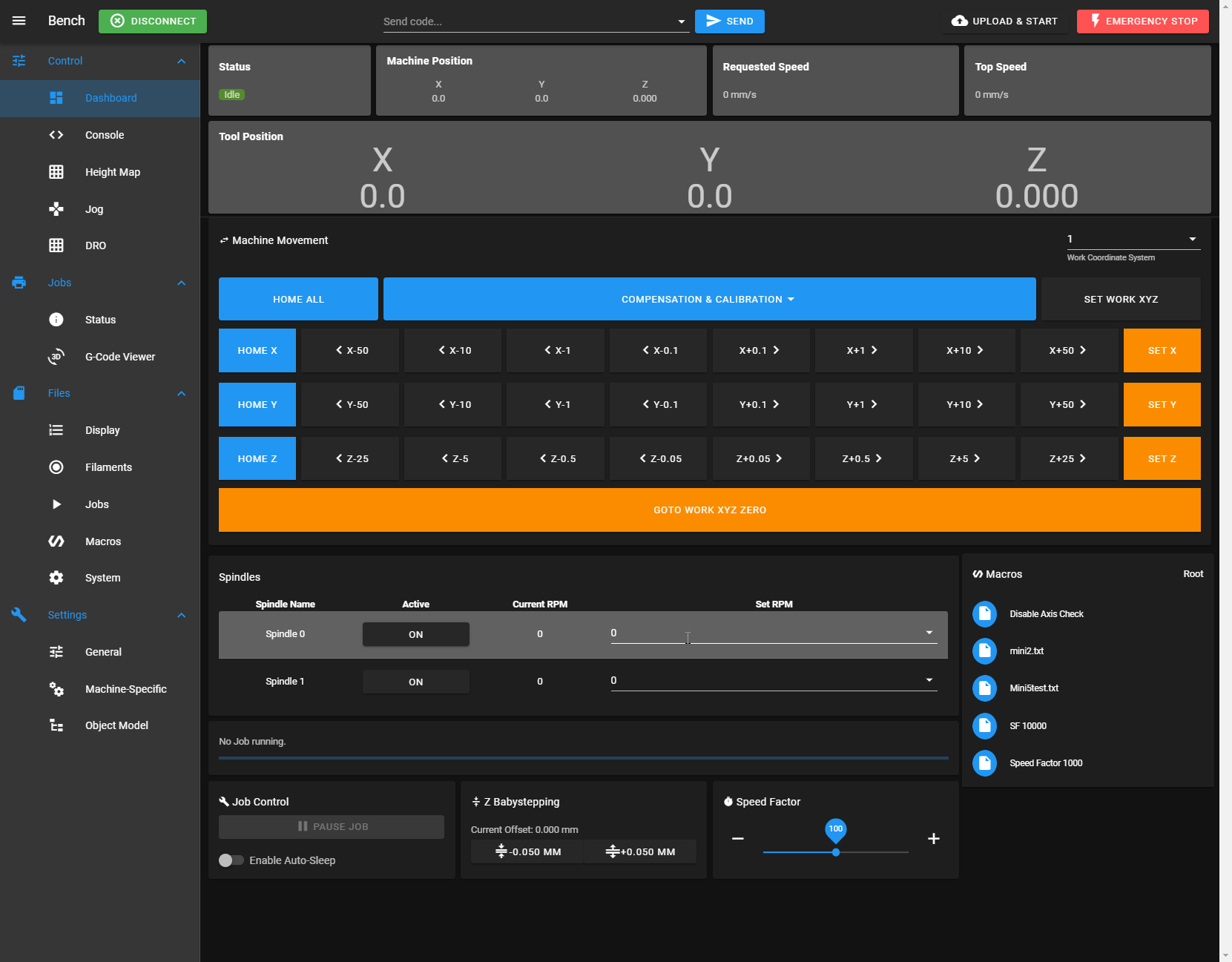
Task: Click the Send button
Action: pyautogui.click(x=730, y=21)
